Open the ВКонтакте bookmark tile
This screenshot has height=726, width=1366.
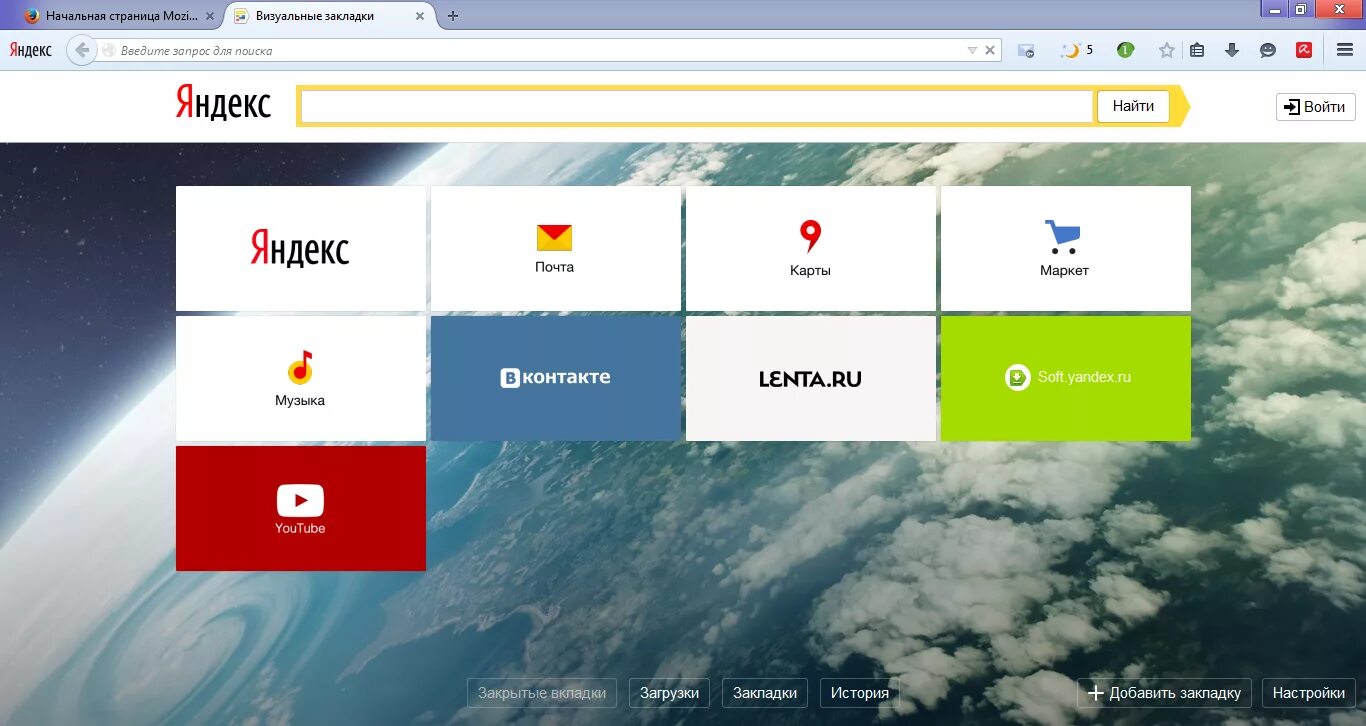coord(556,378)
